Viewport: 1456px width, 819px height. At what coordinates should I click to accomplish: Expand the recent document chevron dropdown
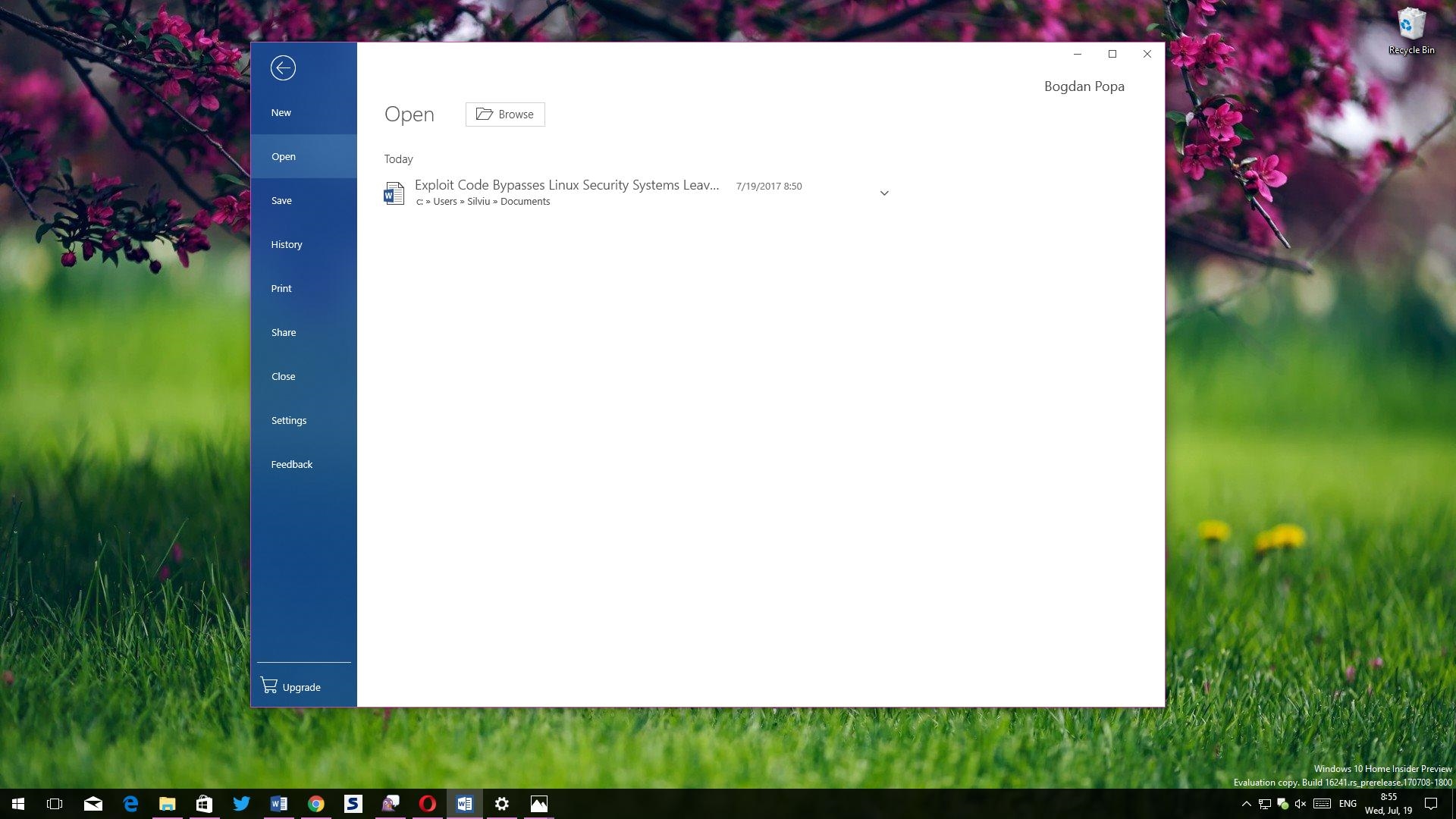[884, 193]
